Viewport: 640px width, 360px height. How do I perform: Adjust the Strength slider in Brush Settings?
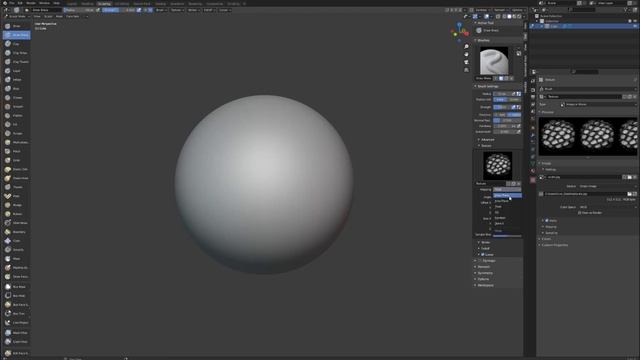tap(502, 107)
